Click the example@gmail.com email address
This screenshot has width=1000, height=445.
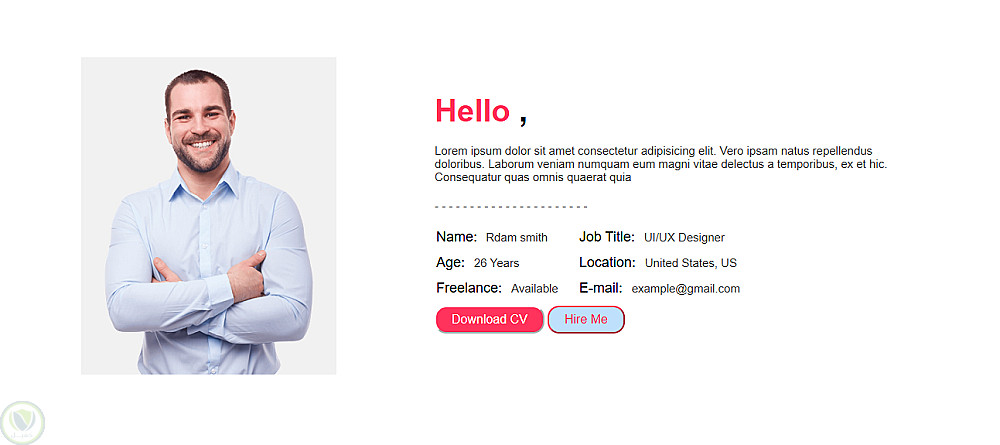(x=685, y=289)
